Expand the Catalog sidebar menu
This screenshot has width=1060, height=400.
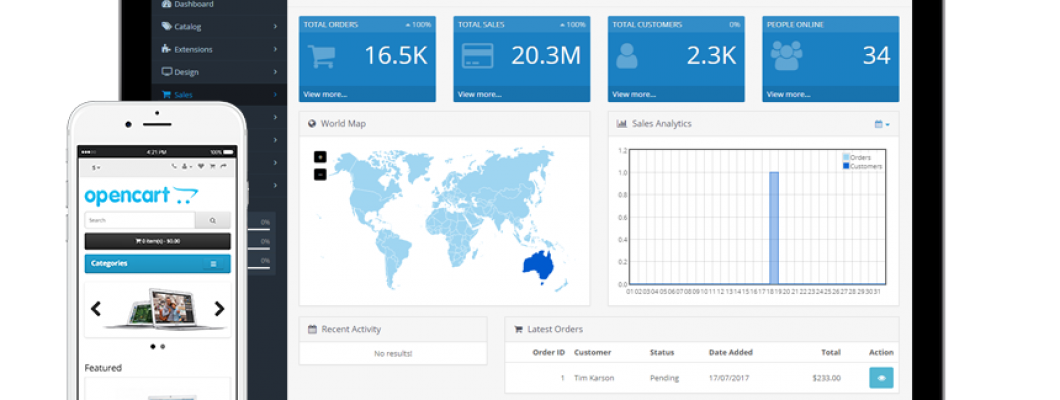tap(220, 27)
